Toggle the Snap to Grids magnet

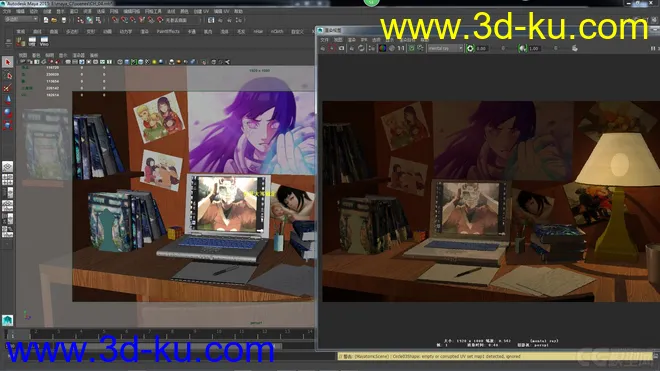115,20
